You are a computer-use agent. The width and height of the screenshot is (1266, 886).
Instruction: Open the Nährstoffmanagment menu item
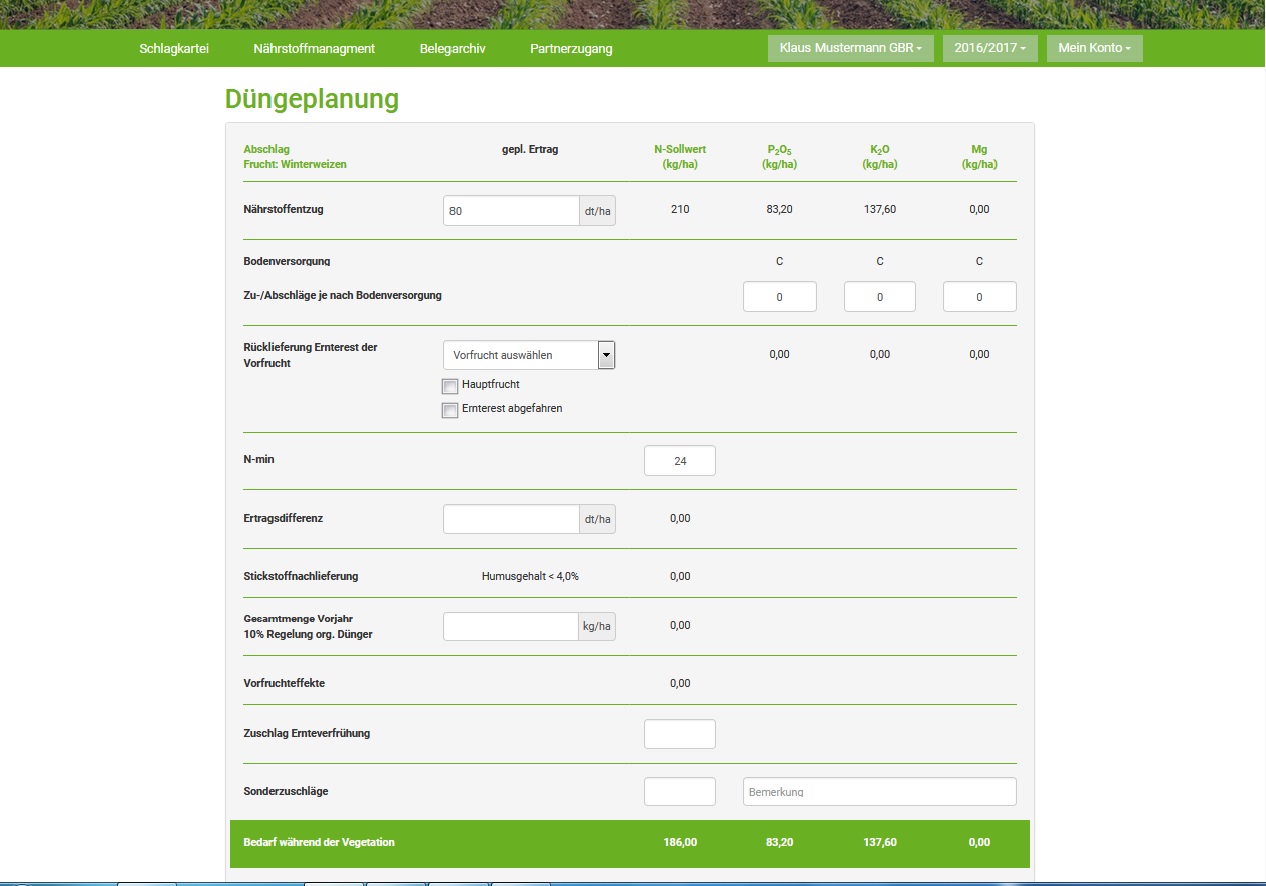pos(314,48)
